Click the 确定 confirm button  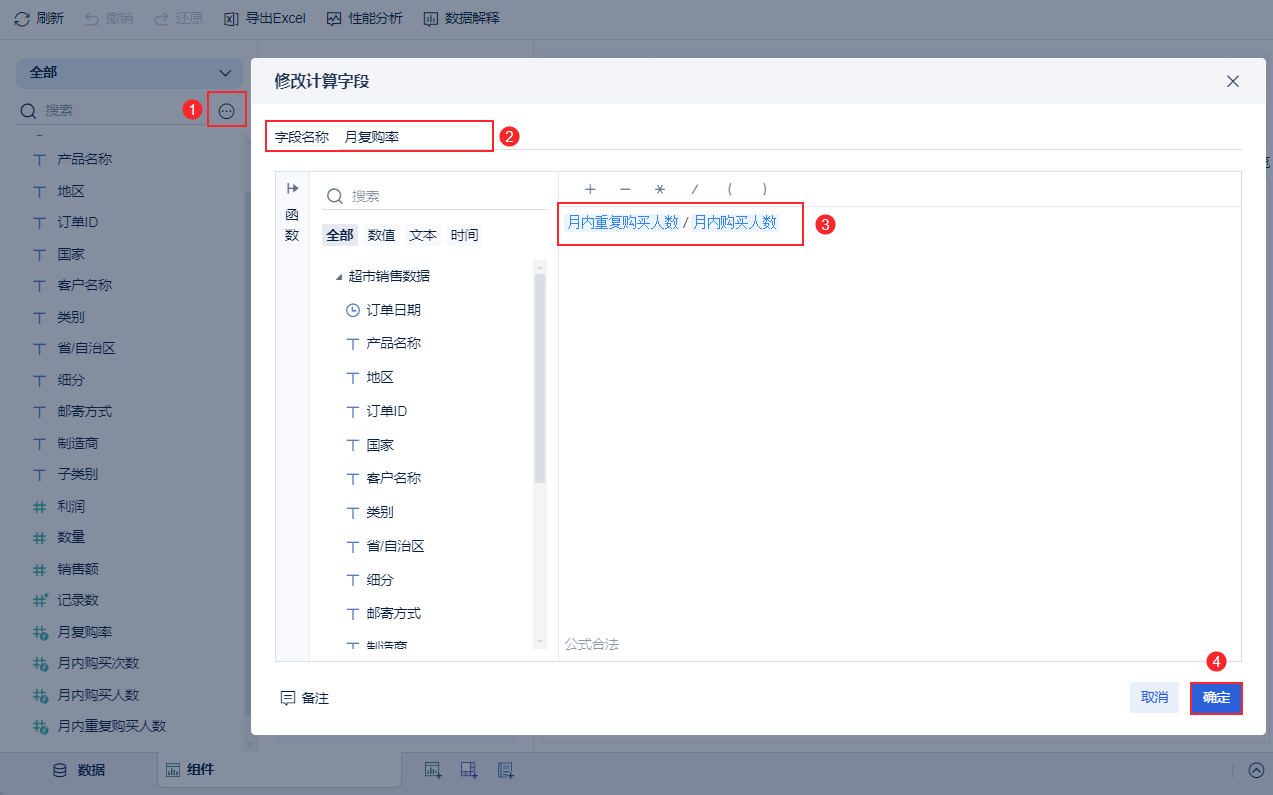click(1216, 698)
